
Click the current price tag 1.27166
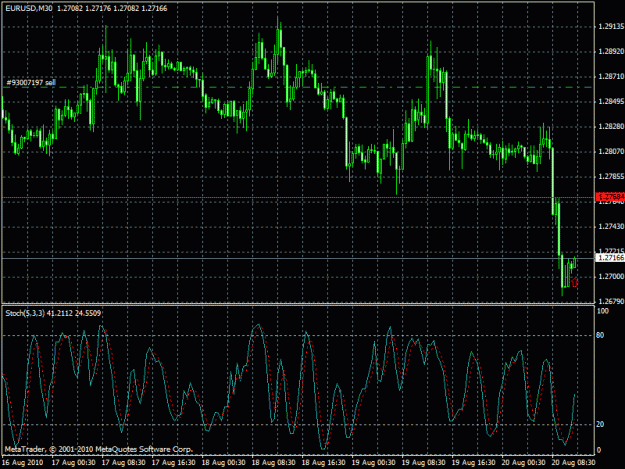pos(610,258)
